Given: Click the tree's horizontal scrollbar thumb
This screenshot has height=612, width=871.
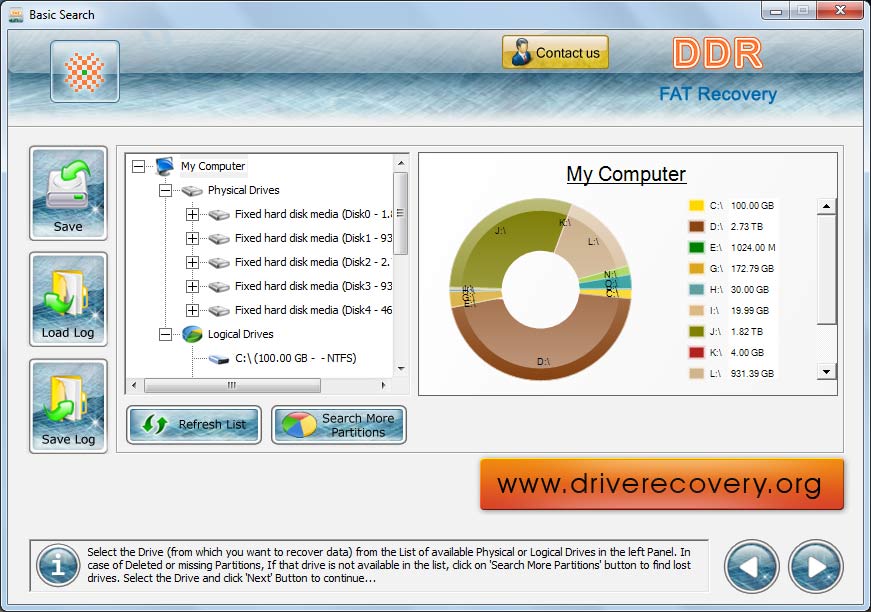Looking at the screenshot, I should 232,385.
